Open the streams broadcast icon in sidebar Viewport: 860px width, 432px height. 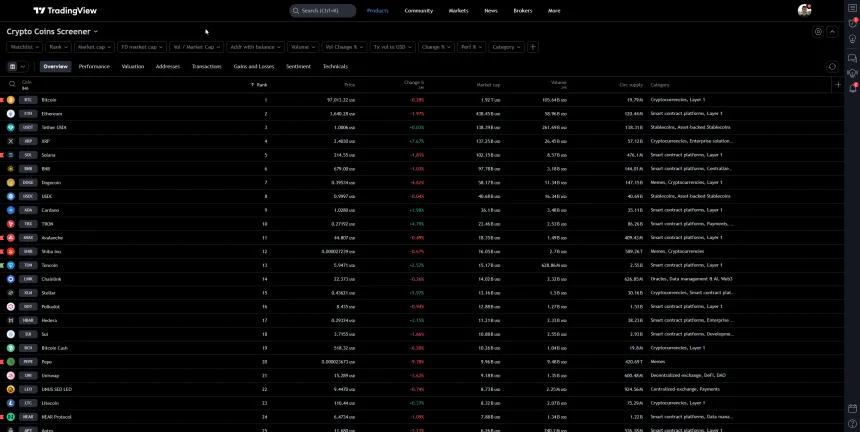pyautogui.click(x=852, y=73)
